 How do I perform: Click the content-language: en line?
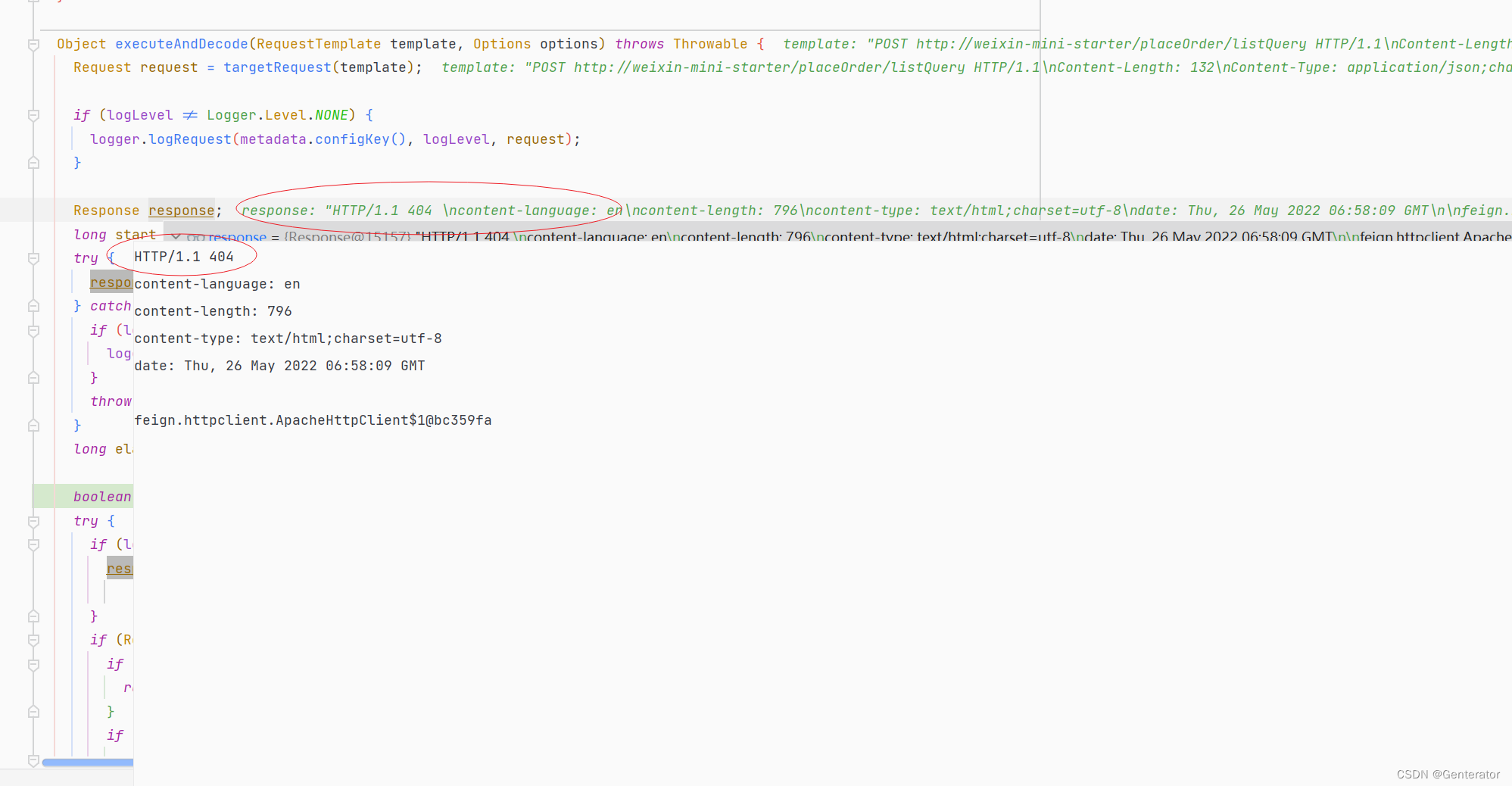tap(217, 284)
